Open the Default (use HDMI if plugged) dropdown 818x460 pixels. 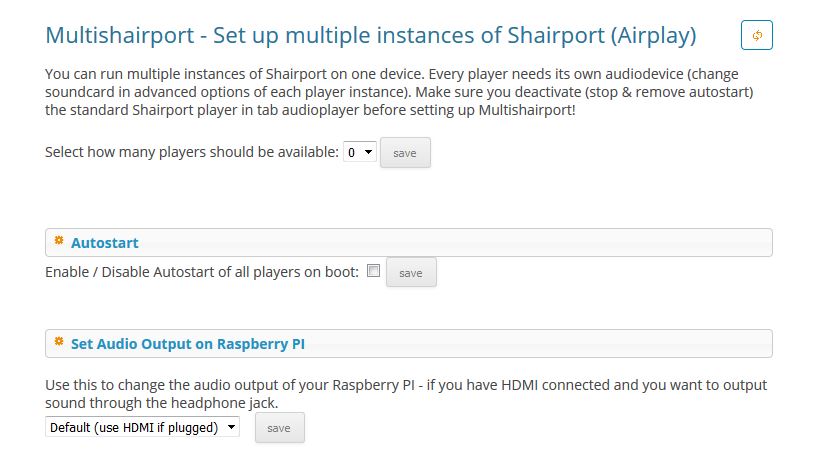(x=142, y=427)
